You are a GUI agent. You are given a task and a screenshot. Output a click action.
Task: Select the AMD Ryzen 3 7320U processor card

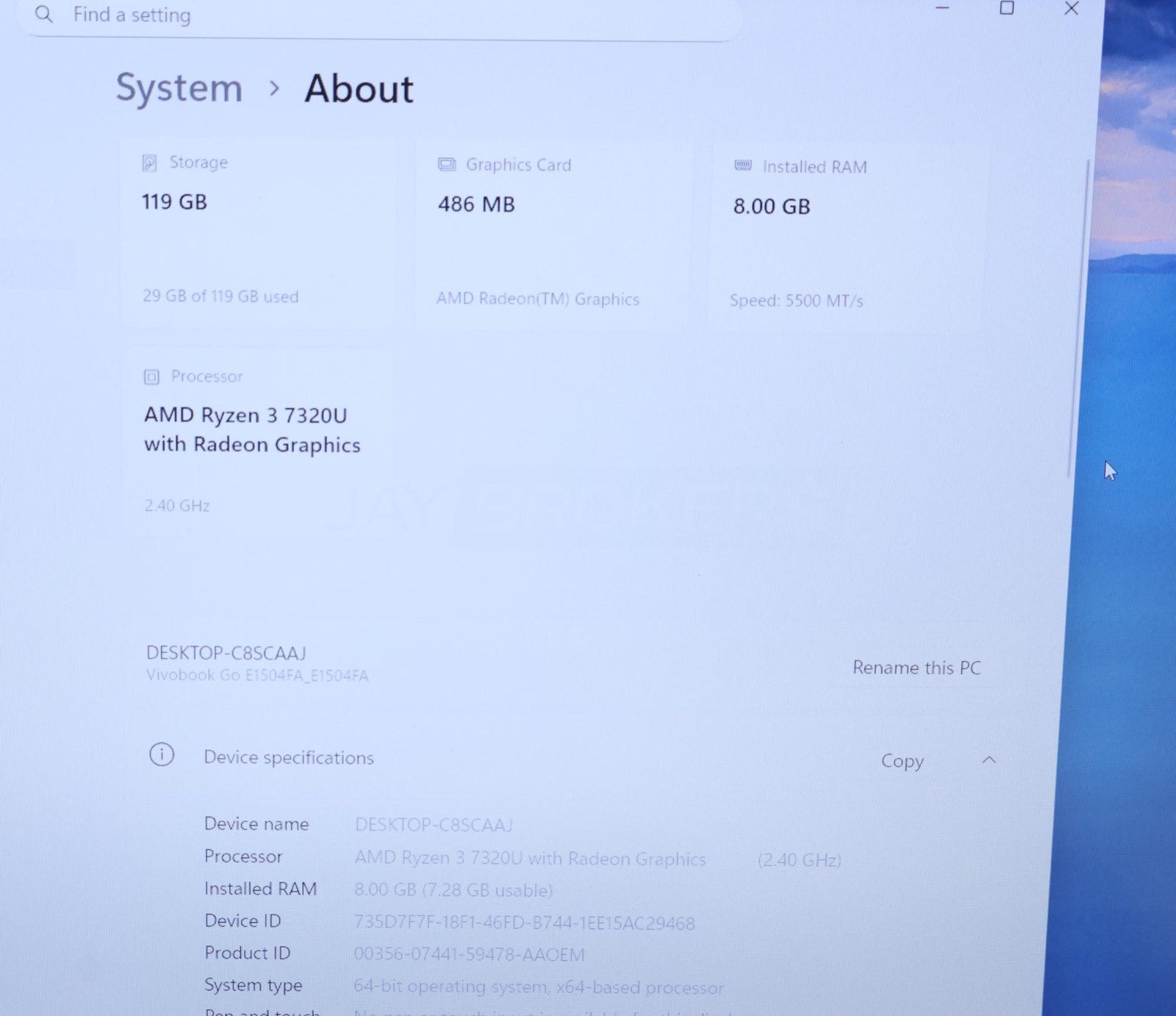pos(257,441)
